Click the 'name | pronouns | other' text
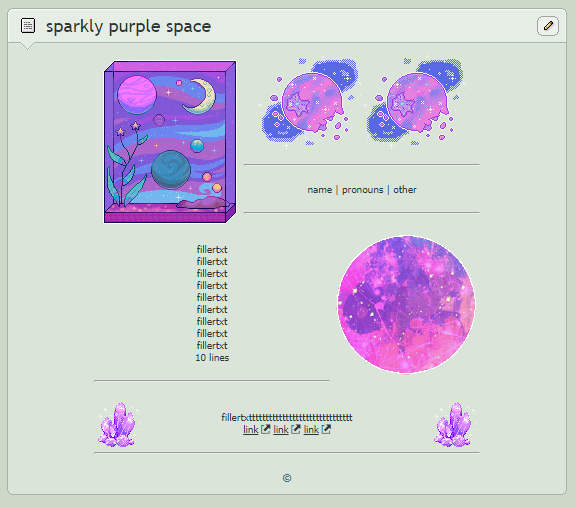This screenshot has width=576, height=508. [362, 190]
